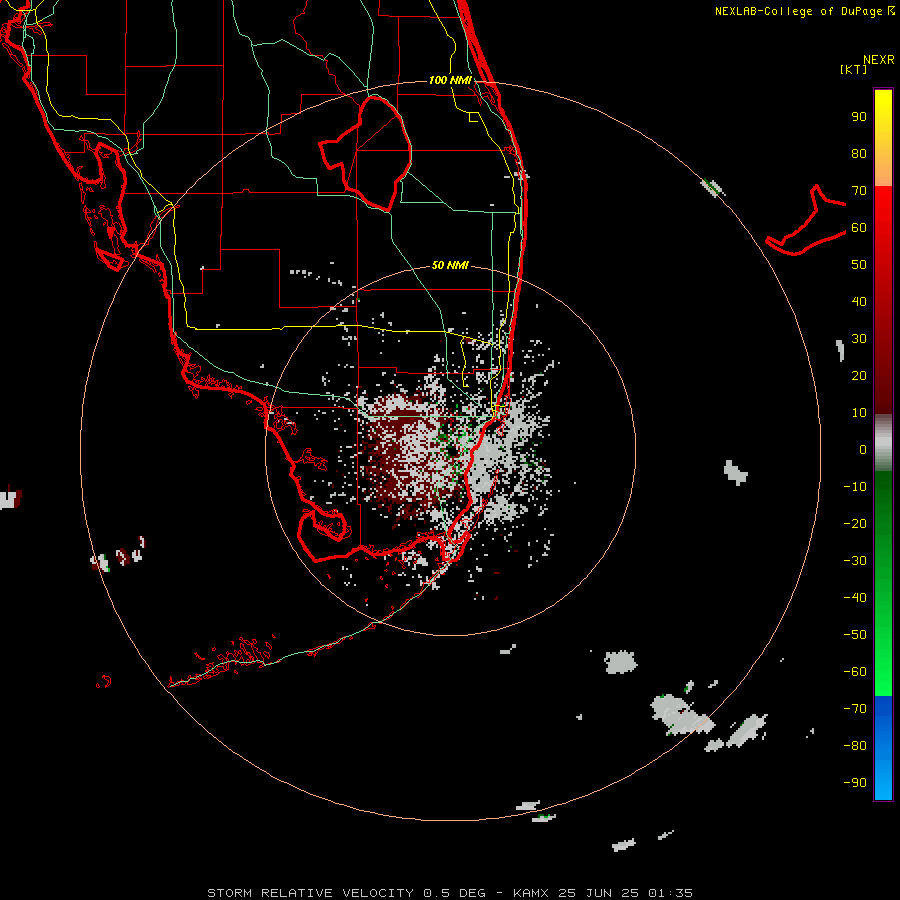
Task: Click the 50 value on velocity scale
Action: [859, 265]
